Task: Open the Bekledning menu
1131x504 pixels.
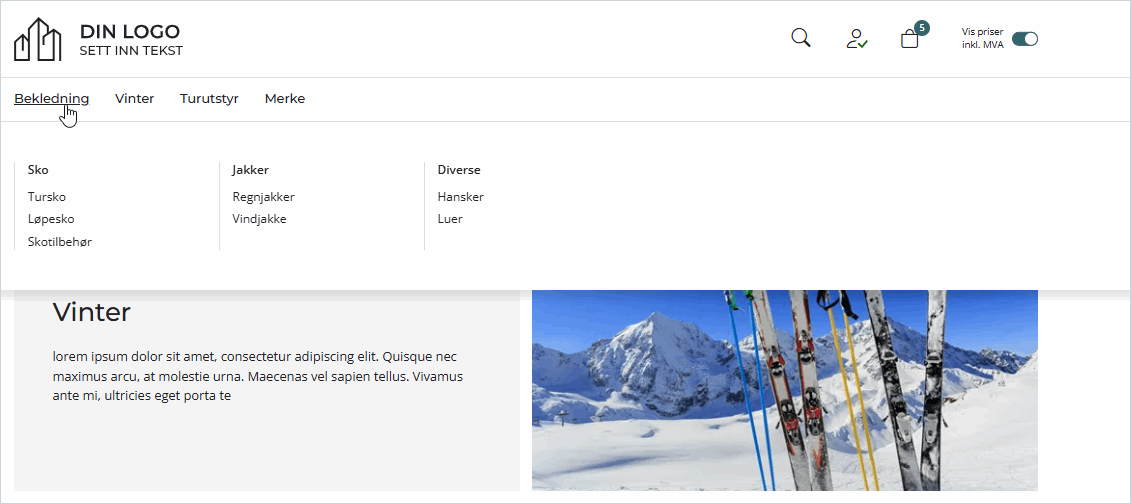Action: (x=51, y=98)
